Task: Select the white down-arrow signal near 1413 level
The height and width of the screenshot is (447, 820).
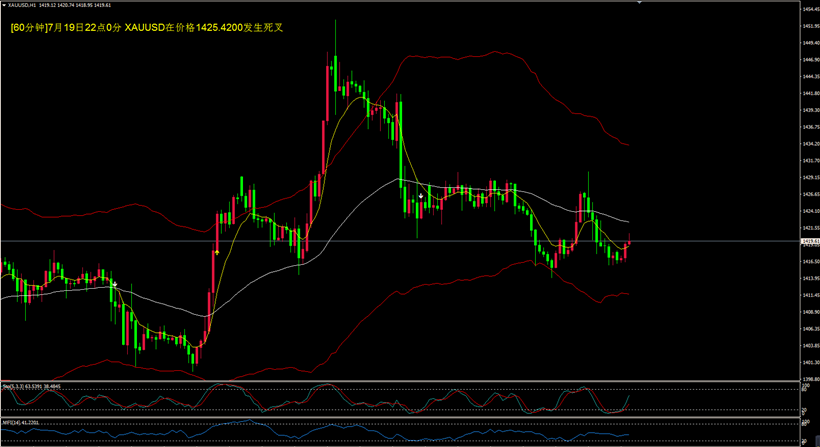Action: coord(115,284)
